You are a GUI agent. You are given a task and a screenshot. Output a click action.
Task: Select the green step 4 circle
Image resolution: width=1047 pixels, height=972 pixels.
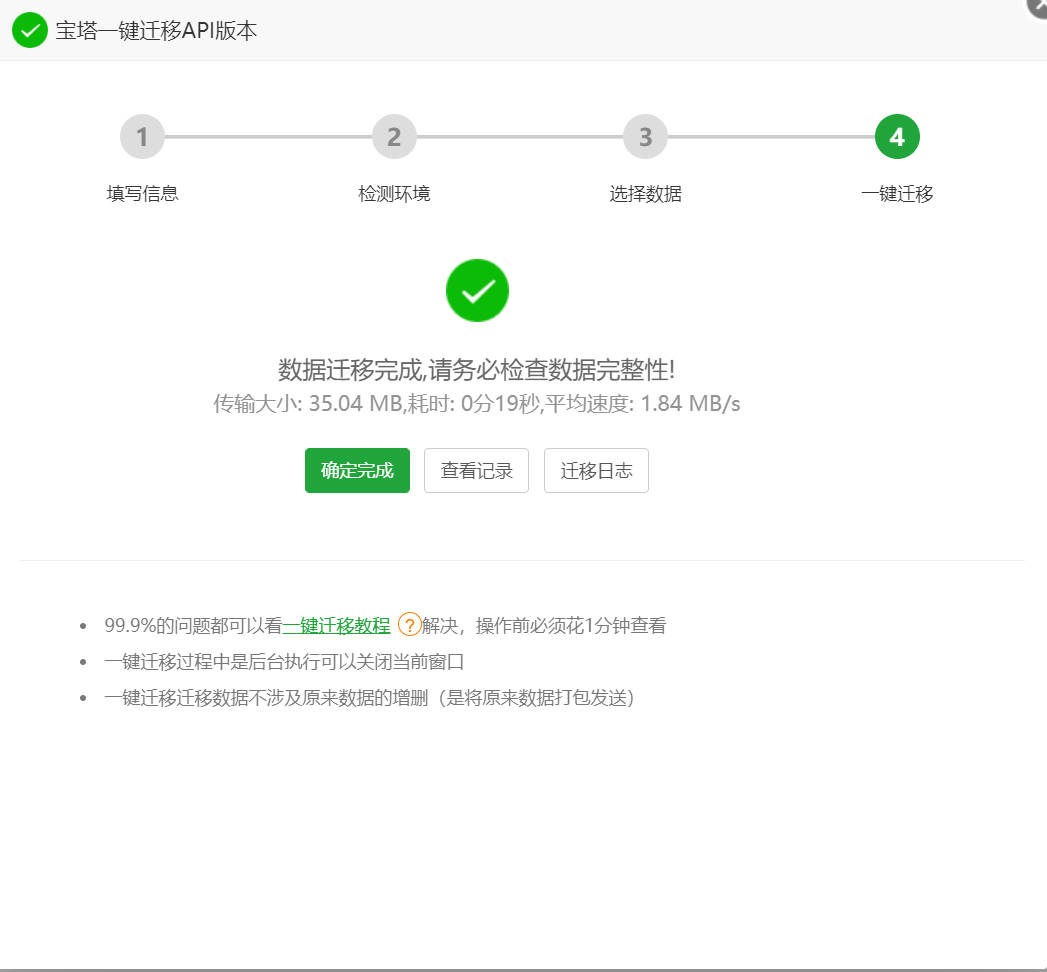(897, 136)
